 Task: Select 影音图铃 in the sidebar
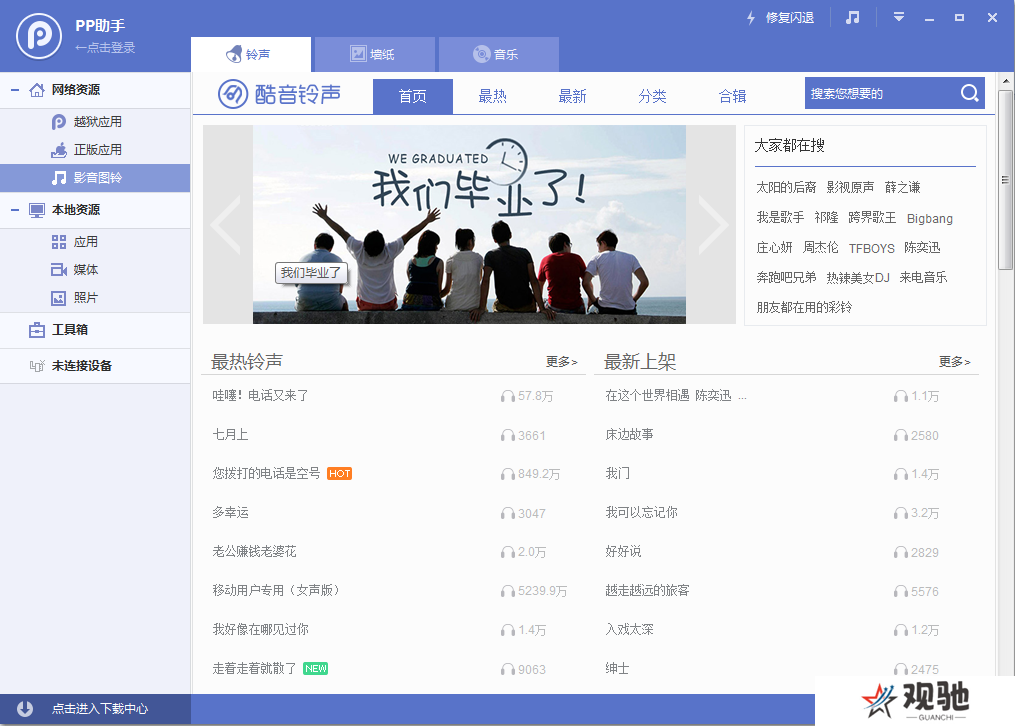(x=95, y=178)
